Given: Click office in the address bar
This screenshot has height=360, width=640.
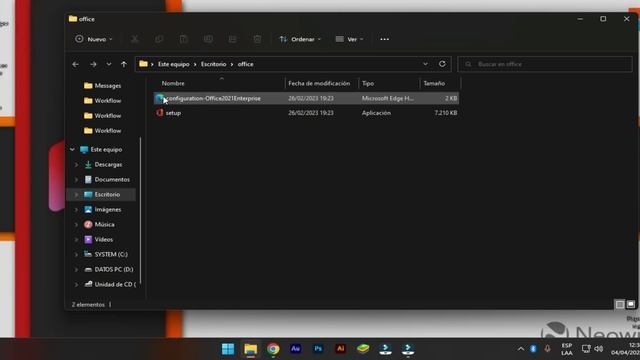Looking at the screenshot, I should coord(246,64).
